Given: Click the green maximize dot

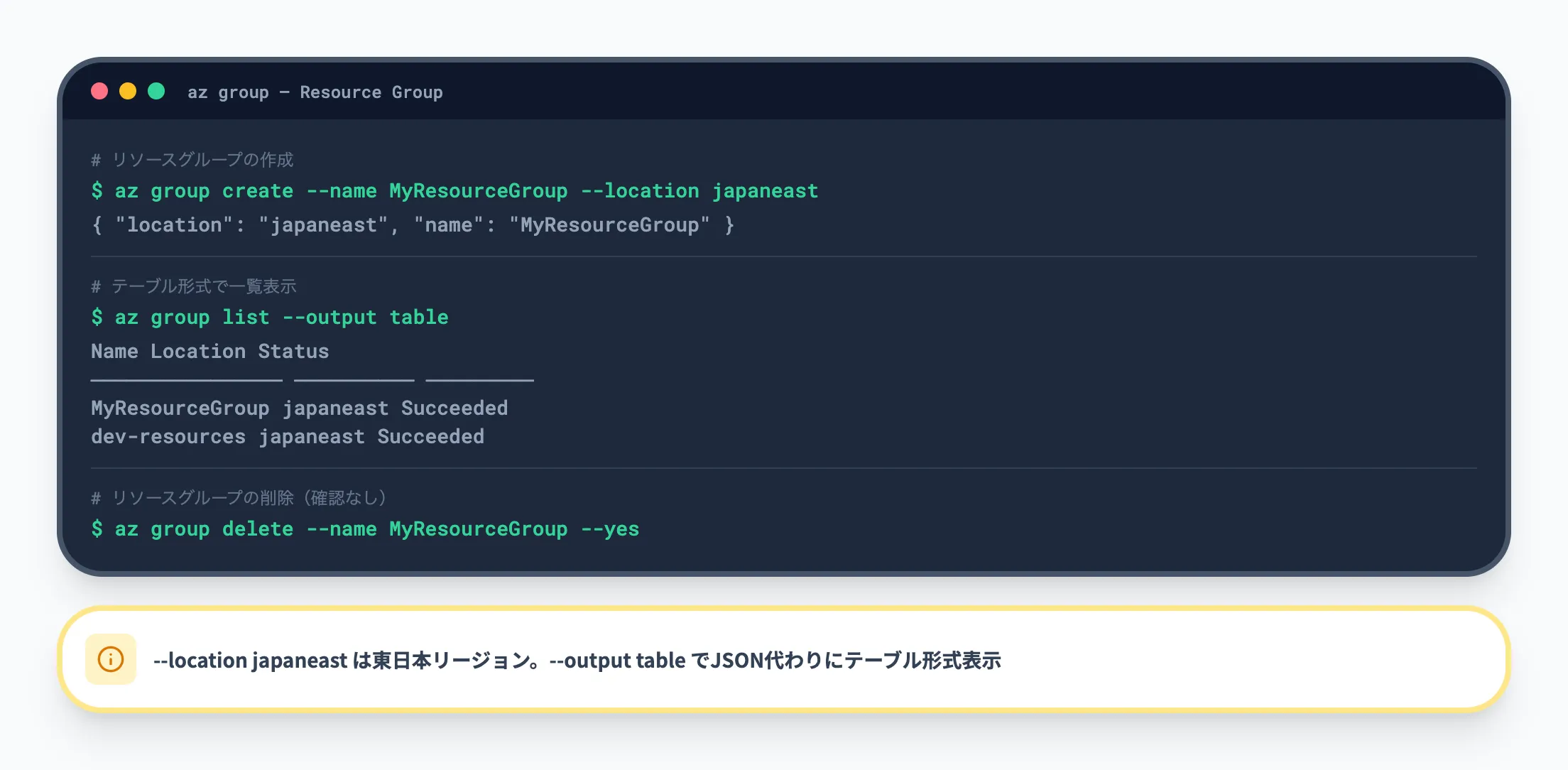Looking at the screenshot, I should pyautogui.click(x=156, y=92).
